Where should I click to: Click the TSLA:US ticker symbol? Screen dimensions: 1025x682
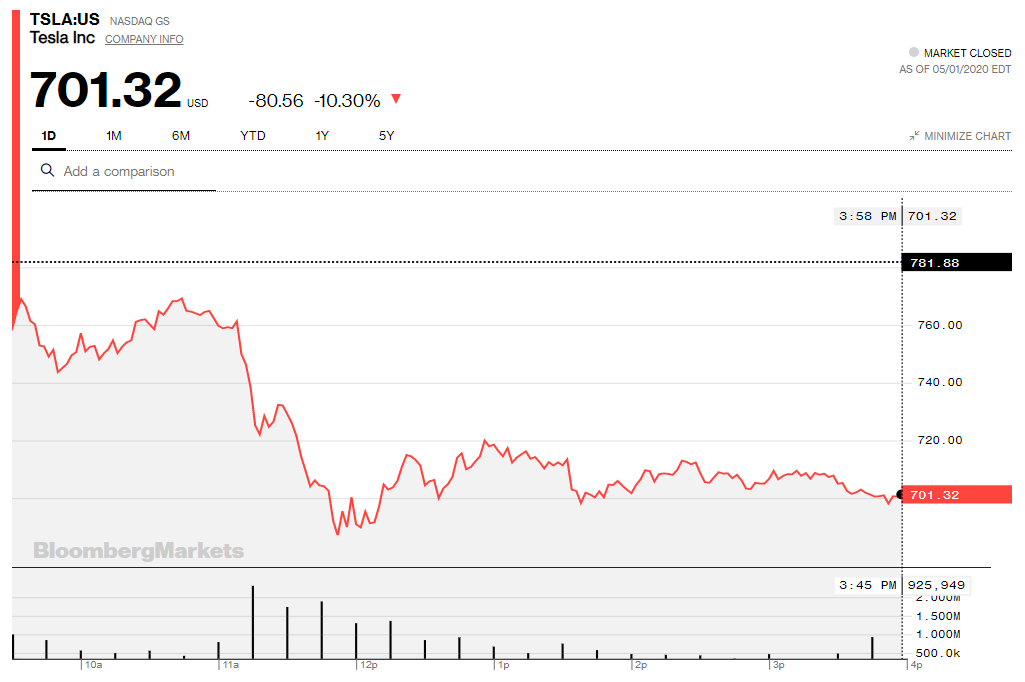click(x=63, y=20)
